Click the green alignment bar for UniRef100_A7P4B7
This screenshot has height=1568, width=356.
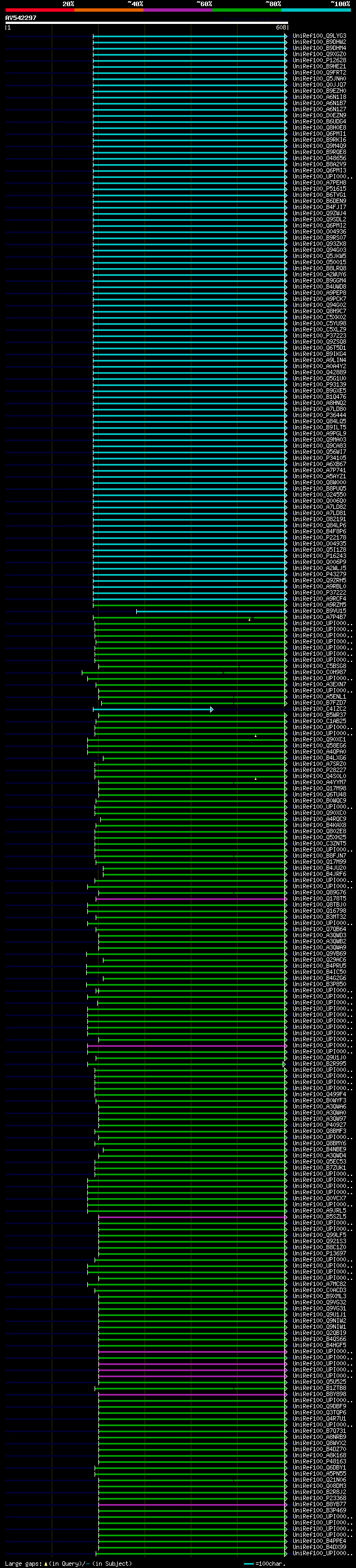tap(190, 617)
